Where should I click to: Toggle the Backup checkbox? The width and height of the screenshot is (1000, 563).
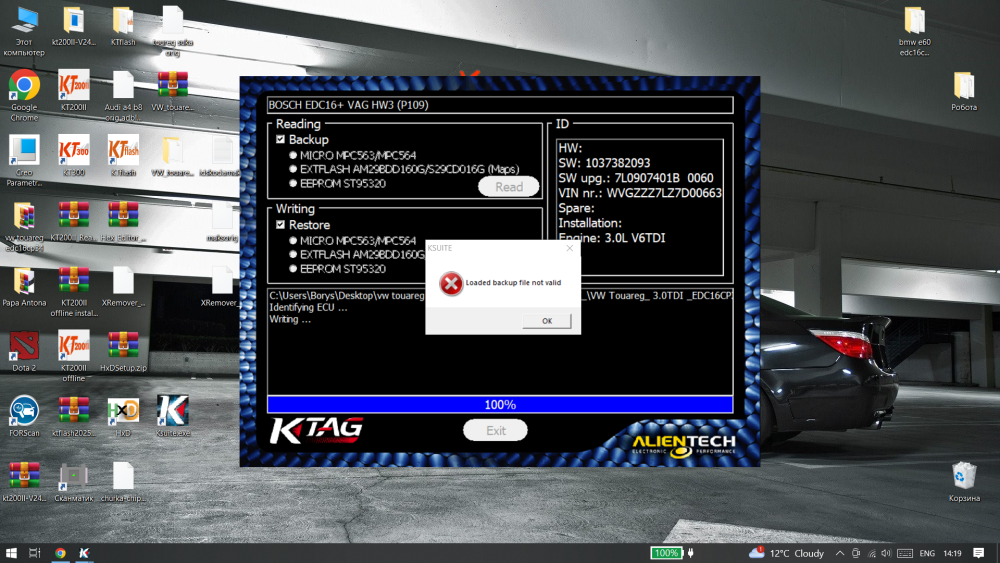point(281,139)
